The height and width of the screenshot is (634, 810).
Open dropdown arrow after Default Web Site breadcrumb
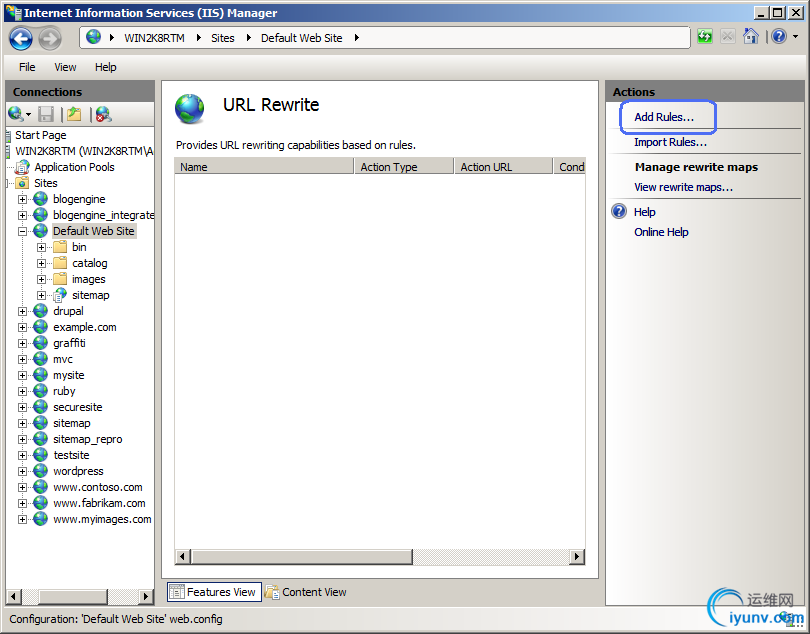click(356, 38)
